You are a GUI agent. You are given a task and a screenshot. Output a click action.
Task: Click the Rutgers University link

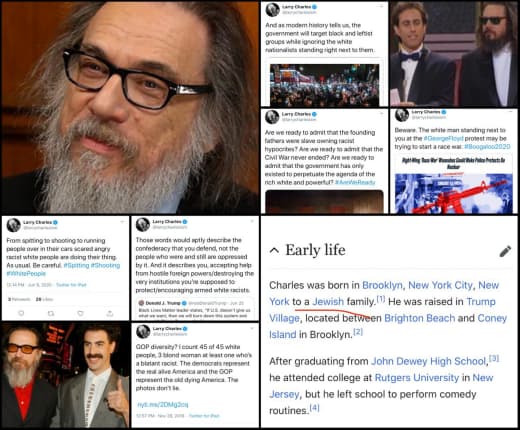417,378
